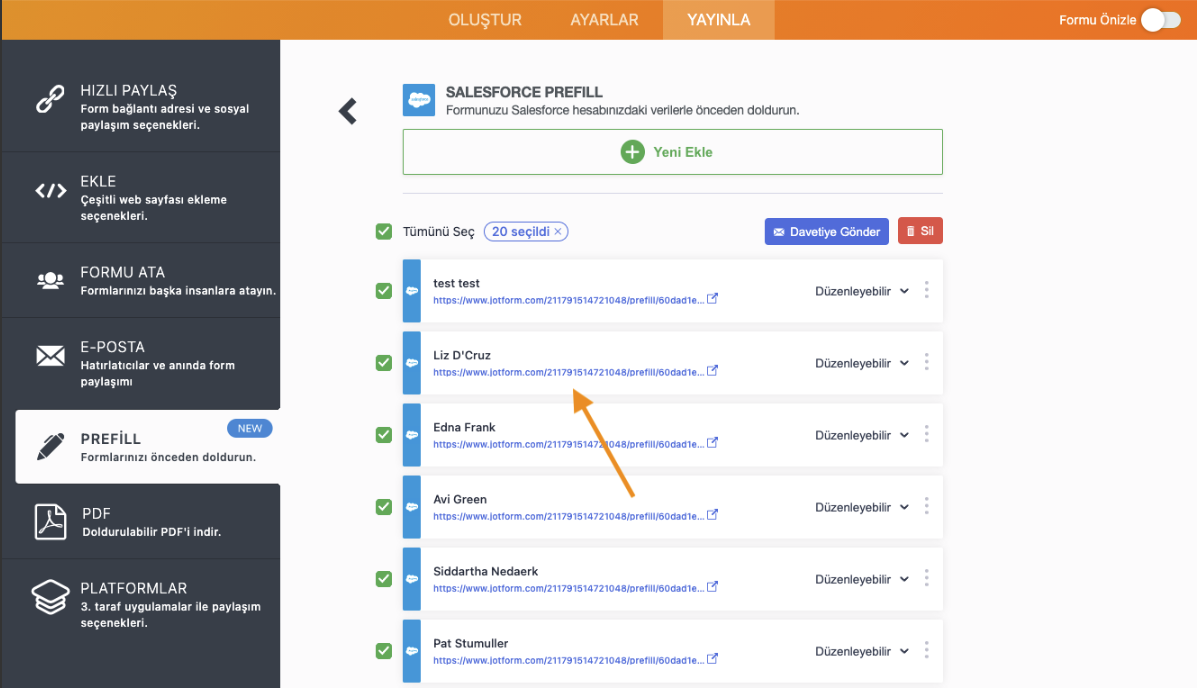Uncheck the checkbox for Edna Frank
Image resolution: width=1197 pixels, height=688 pixels.
click(x=384, y=434)
